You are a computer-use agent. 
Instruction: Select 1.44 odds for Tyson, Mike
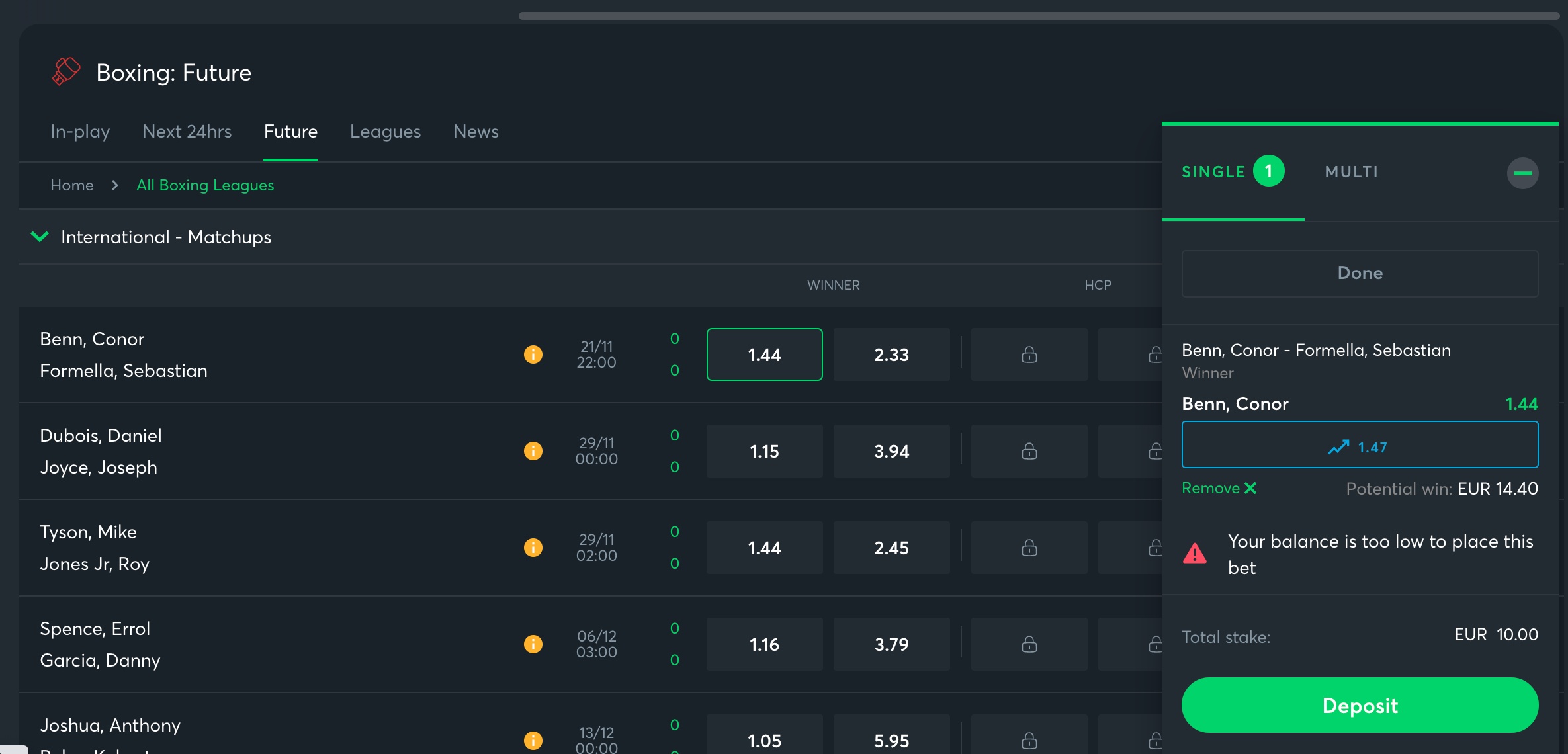coord(764,548)
